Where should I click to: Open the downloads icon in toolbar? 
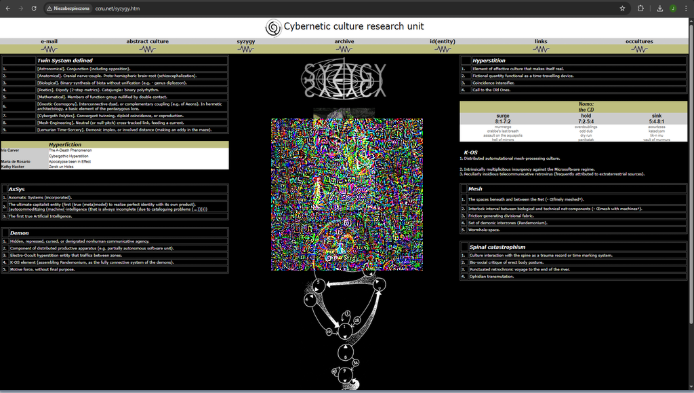coord(659,8)
